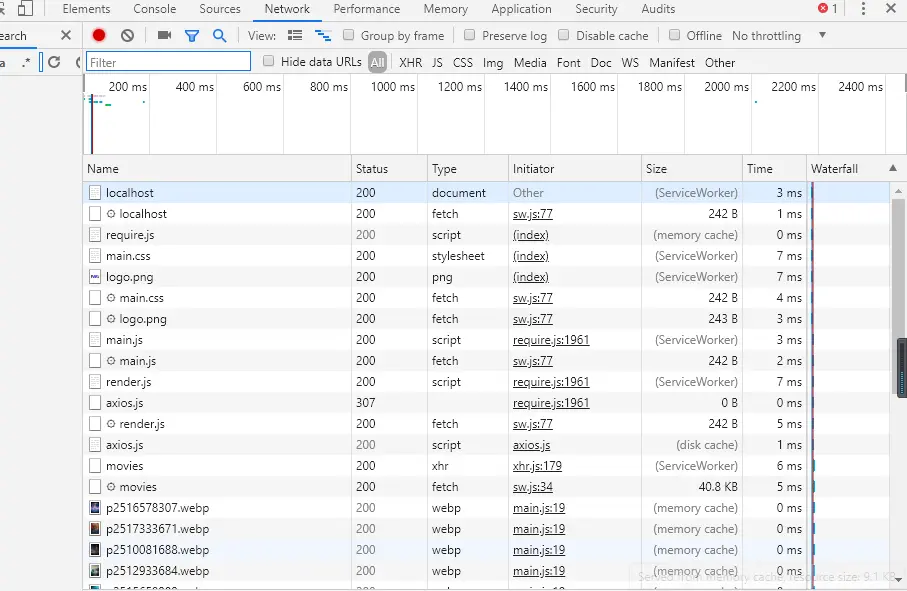Screen dimensions: 907x591
Task: Filter requests by JS
Action: coord(437,62)
